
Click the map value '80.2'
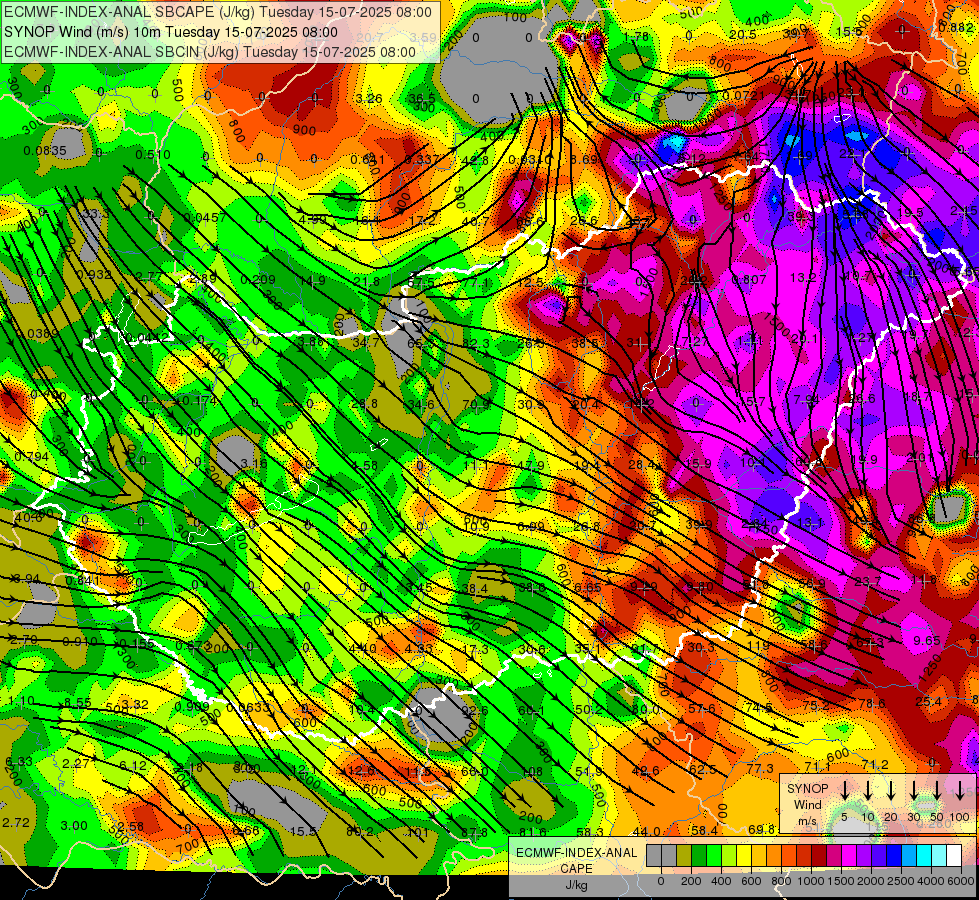360,832
